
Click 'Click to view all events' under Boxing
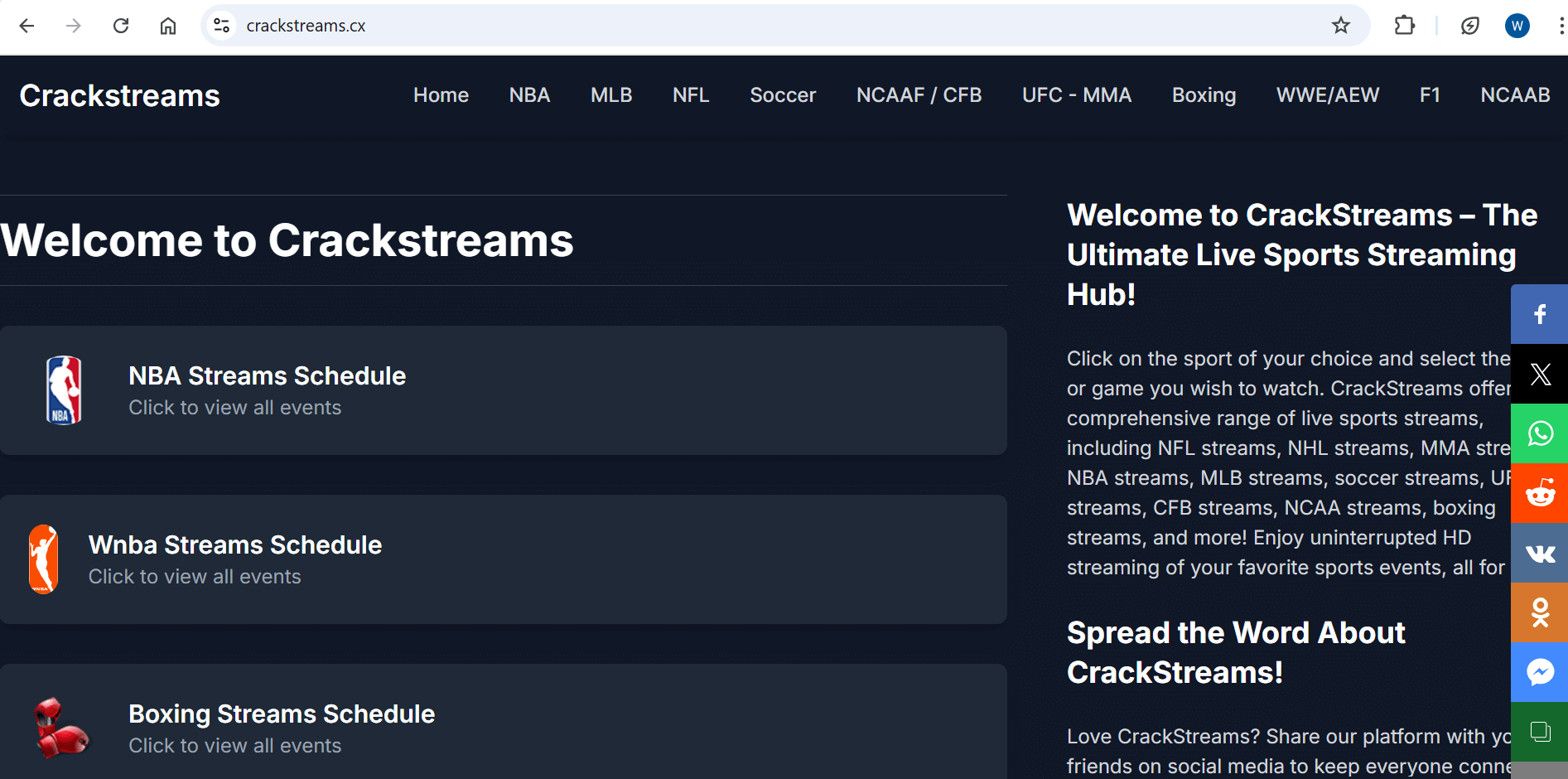point(235,746)
